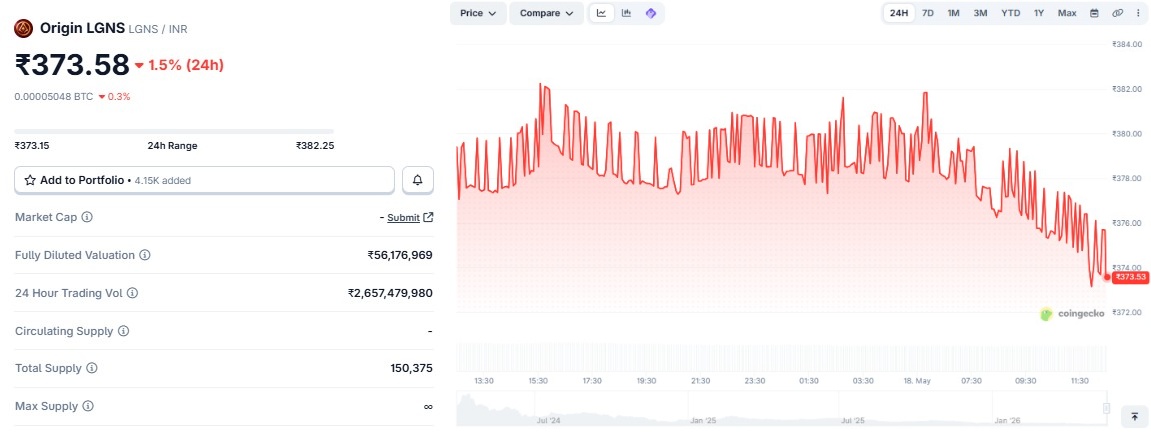The height and width of the screenshot is (433, 1151).
Task: Click the ₹2,657,479,980 trading volume value
Action: 391,293
